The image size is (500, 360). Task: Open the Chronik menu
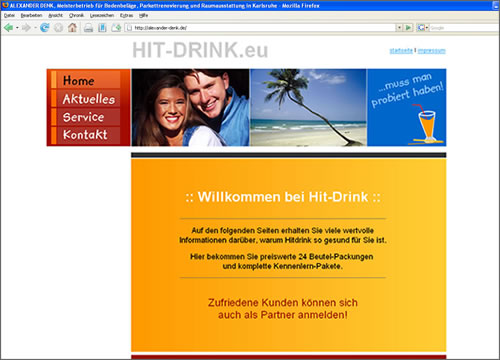[76, 15]
